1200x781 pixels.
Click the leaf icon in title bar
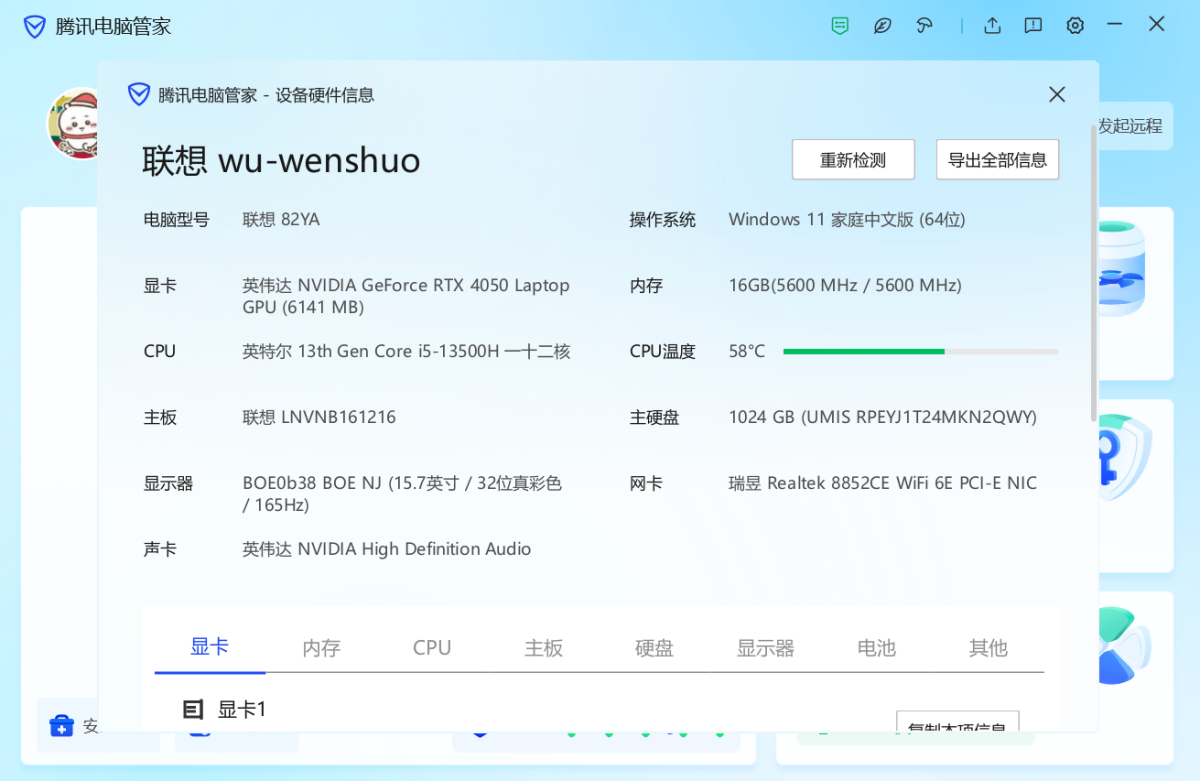882,26
